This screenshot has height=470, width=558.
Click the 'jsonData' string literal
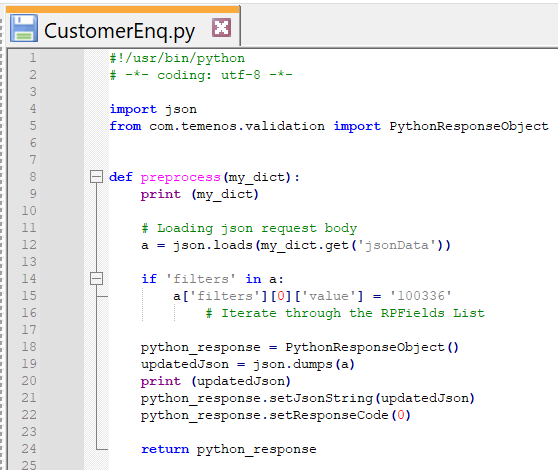click(397, 245)
